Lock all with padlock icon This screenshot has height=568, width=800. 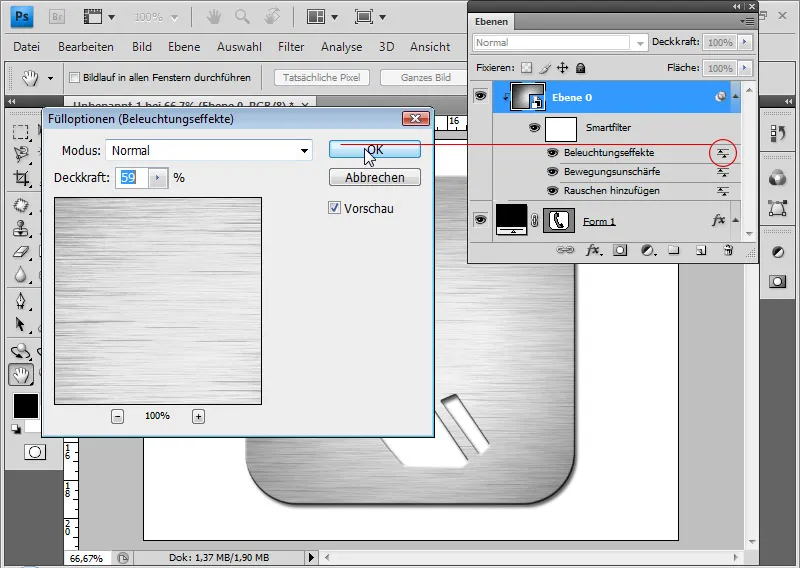[x=581, y=68]
